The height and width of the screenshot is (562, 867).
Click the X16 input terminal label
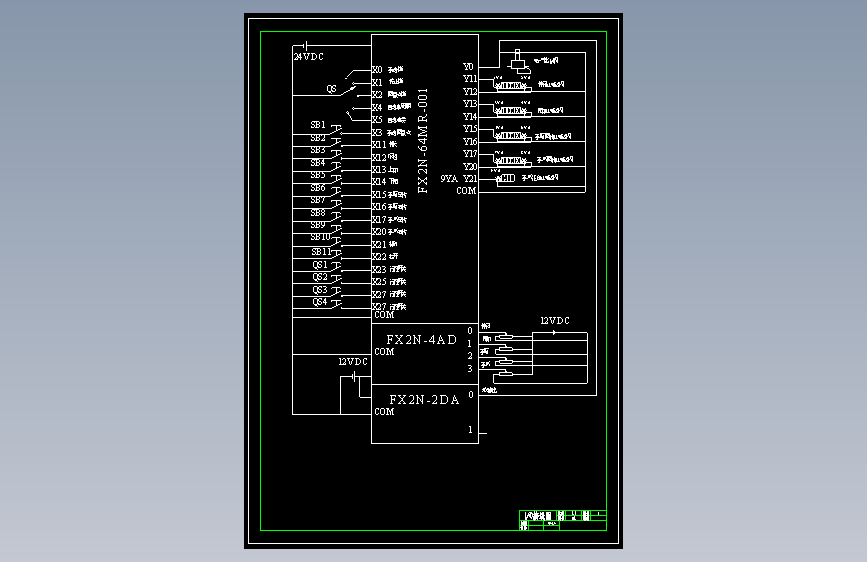379,207
